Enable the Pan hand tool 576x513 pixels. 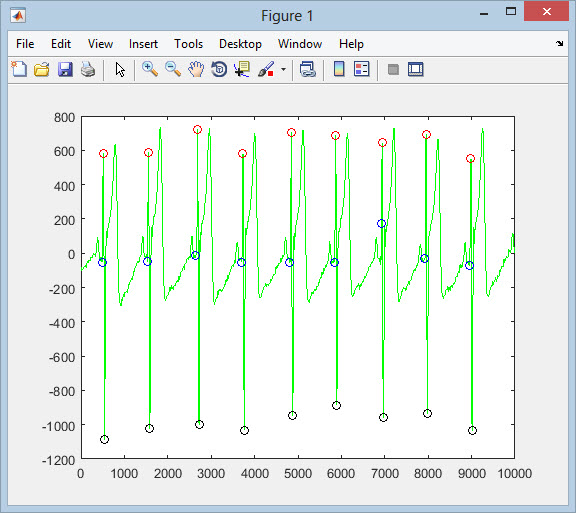(196, 69)
